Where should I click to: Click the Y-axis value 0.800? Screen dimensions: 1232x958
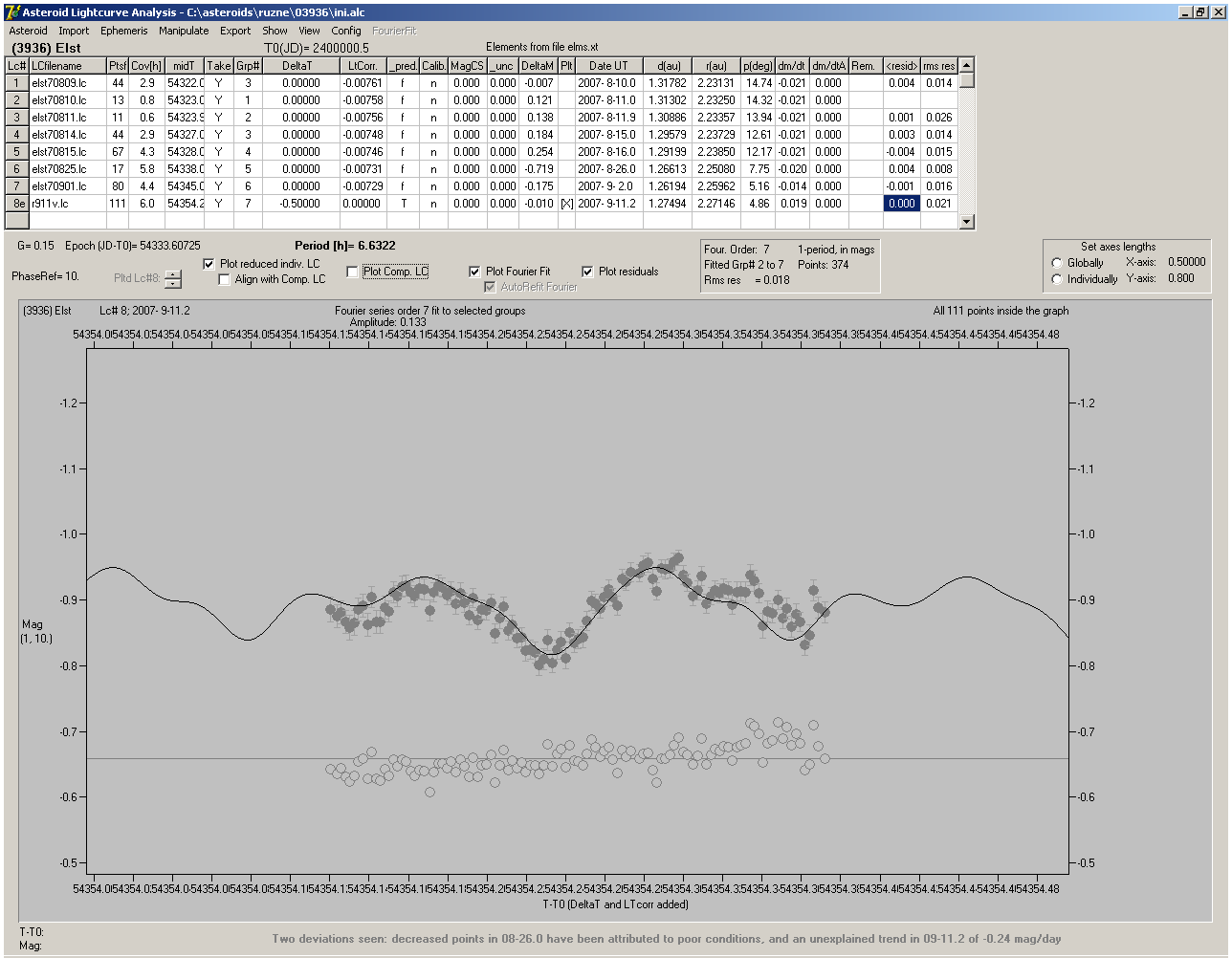pyautogui.click(x=1181, y=278)
